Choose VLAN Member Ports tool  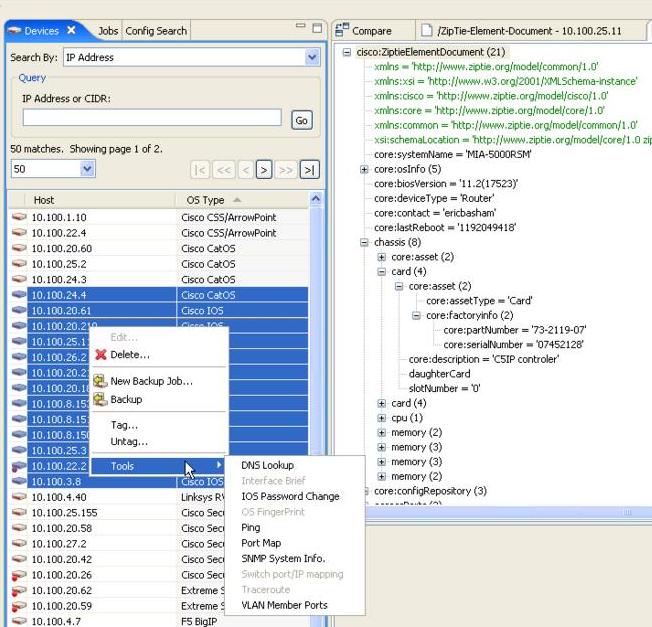294,605
